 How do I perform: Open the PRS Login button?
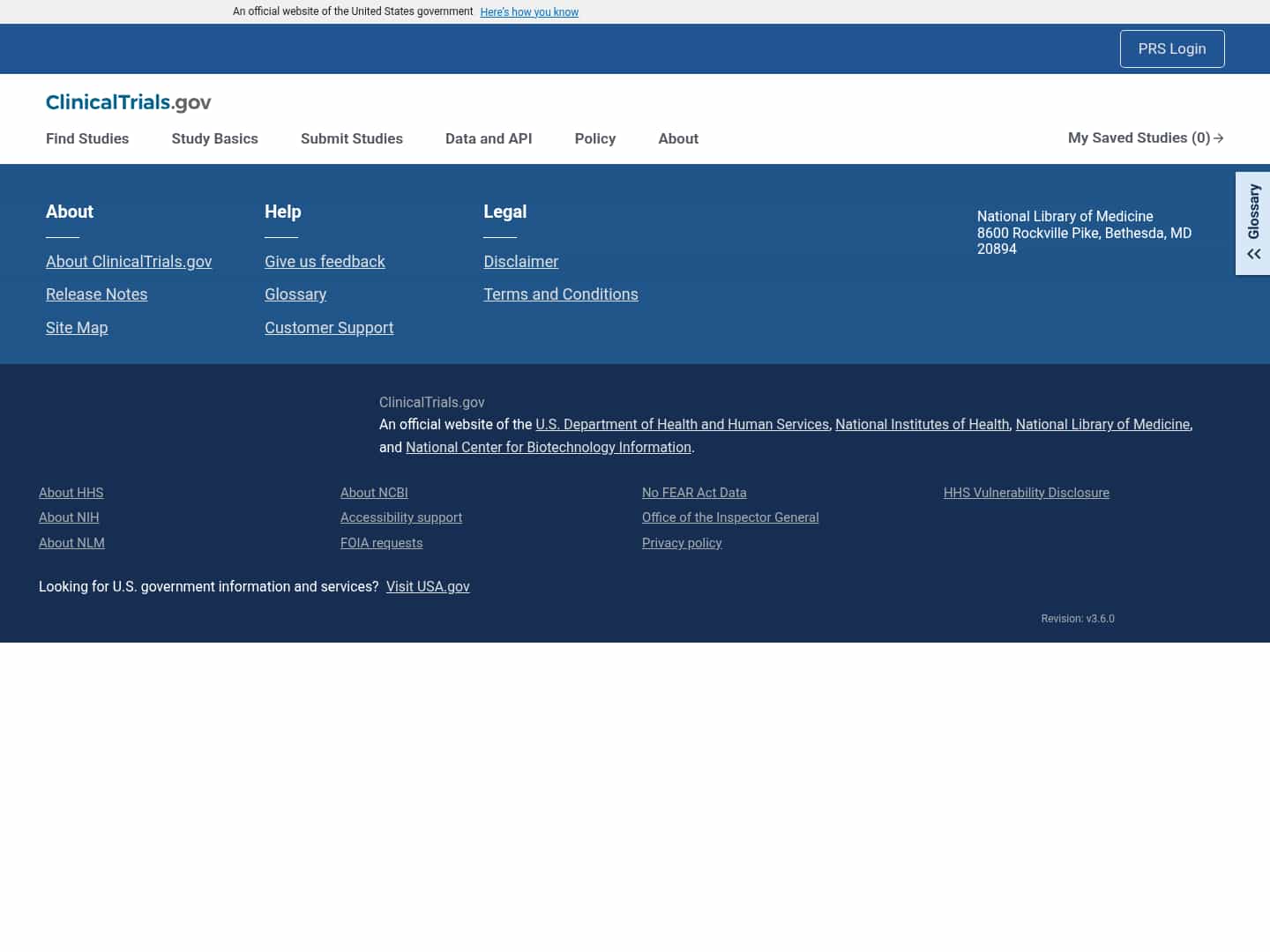click(x=1172, y=48)
